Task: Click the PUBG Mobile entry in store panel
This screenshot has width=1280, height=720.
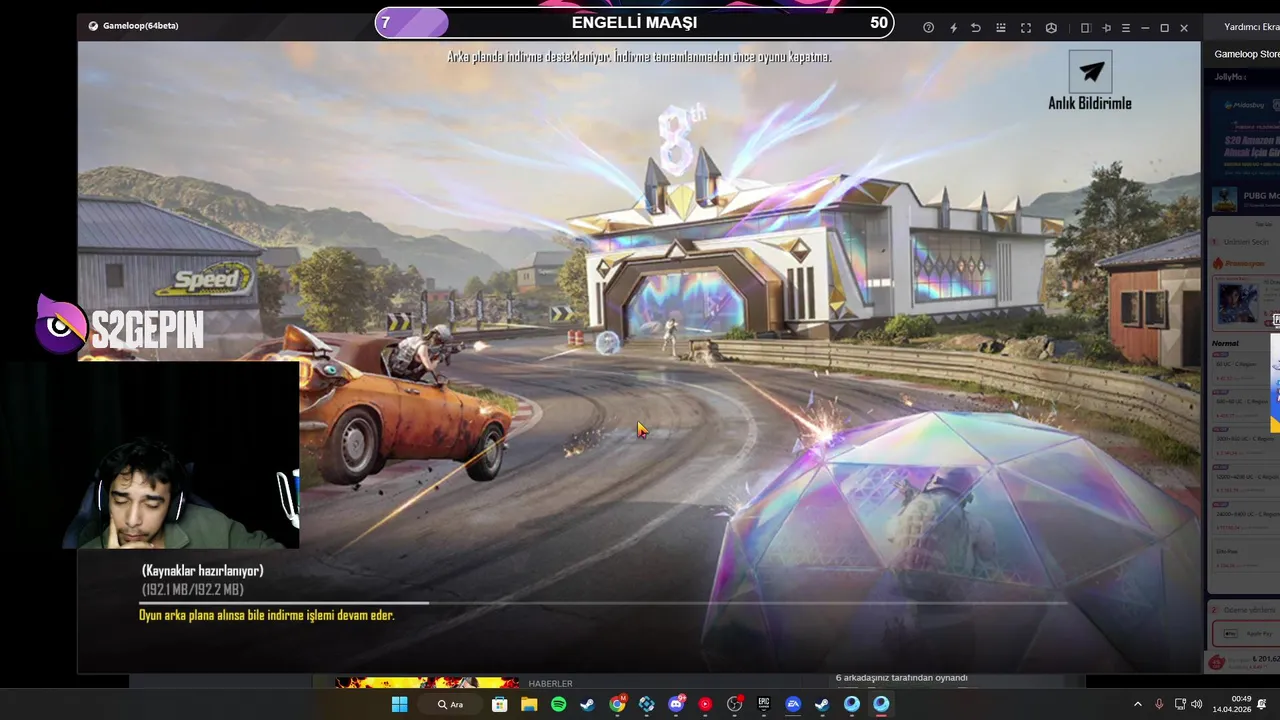Action: [1245, 198]
